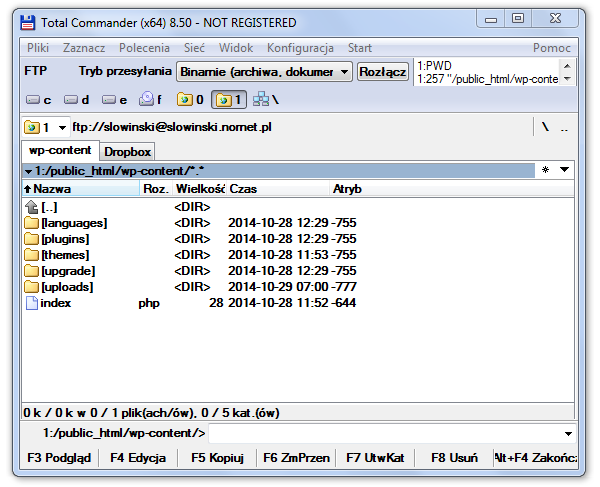
Task: Click the ftp://slowinski@slowinski.nornet.pl address text
Action: tap(172, 127)
